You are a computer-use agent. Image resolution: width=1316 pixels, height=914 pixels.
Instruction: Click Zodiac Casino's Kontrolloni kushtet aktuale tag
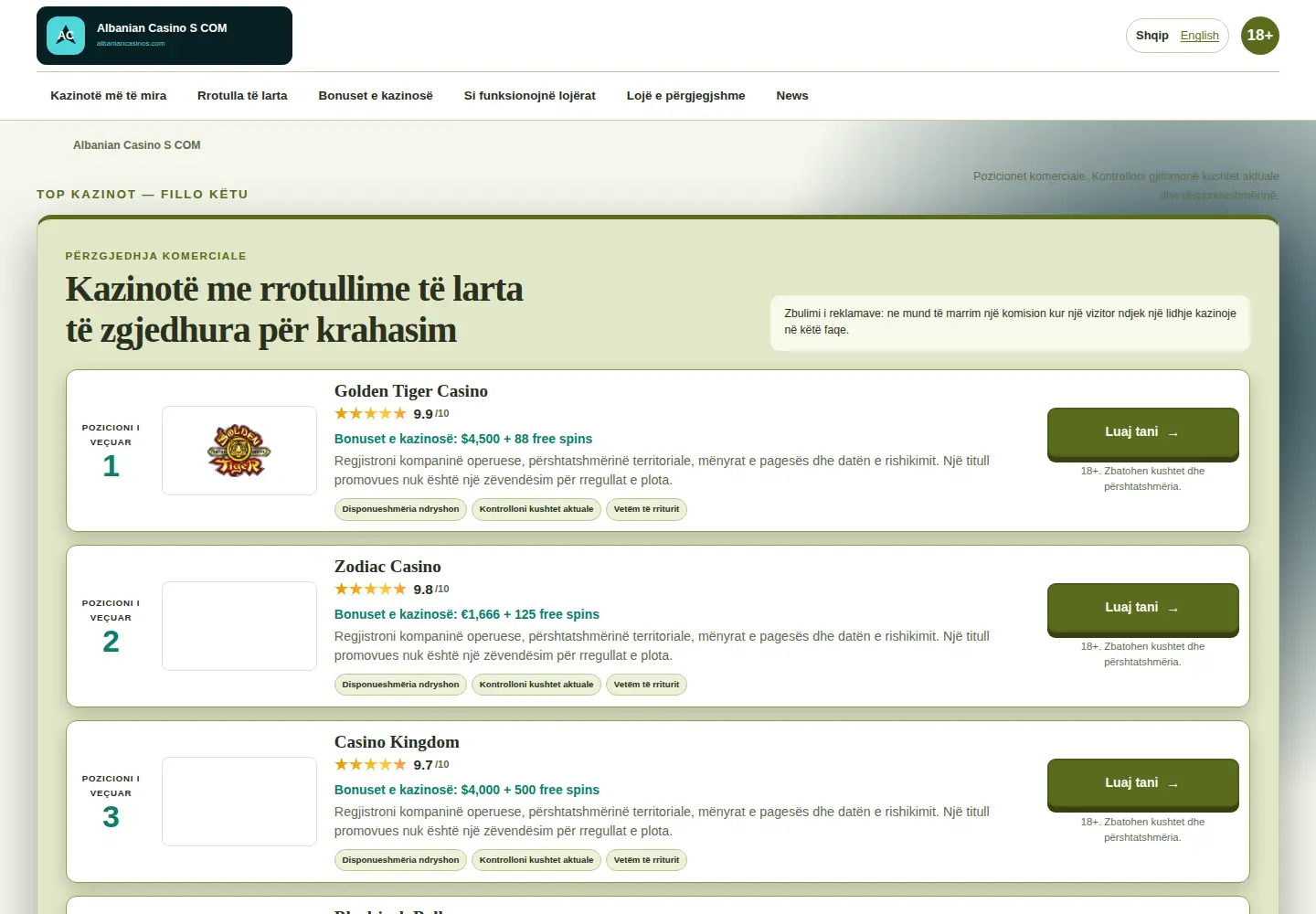click(536, 685)
